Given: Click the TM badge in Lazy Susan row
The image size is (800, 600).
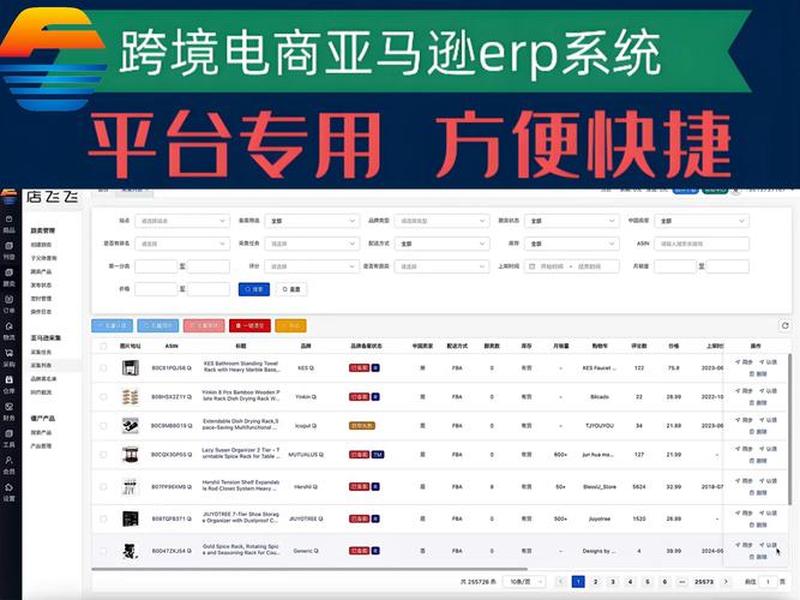Looking at the screenshot, I should (378, 455).
